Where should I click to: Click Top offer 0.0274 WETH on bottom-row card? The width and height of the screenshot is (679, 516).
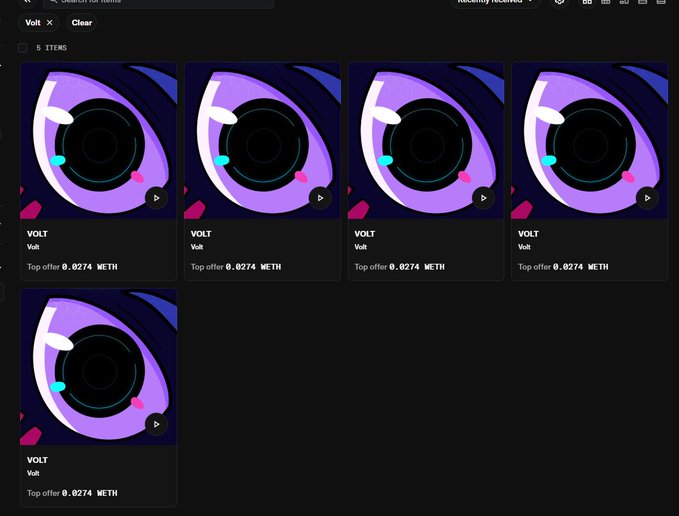point(72,493)
